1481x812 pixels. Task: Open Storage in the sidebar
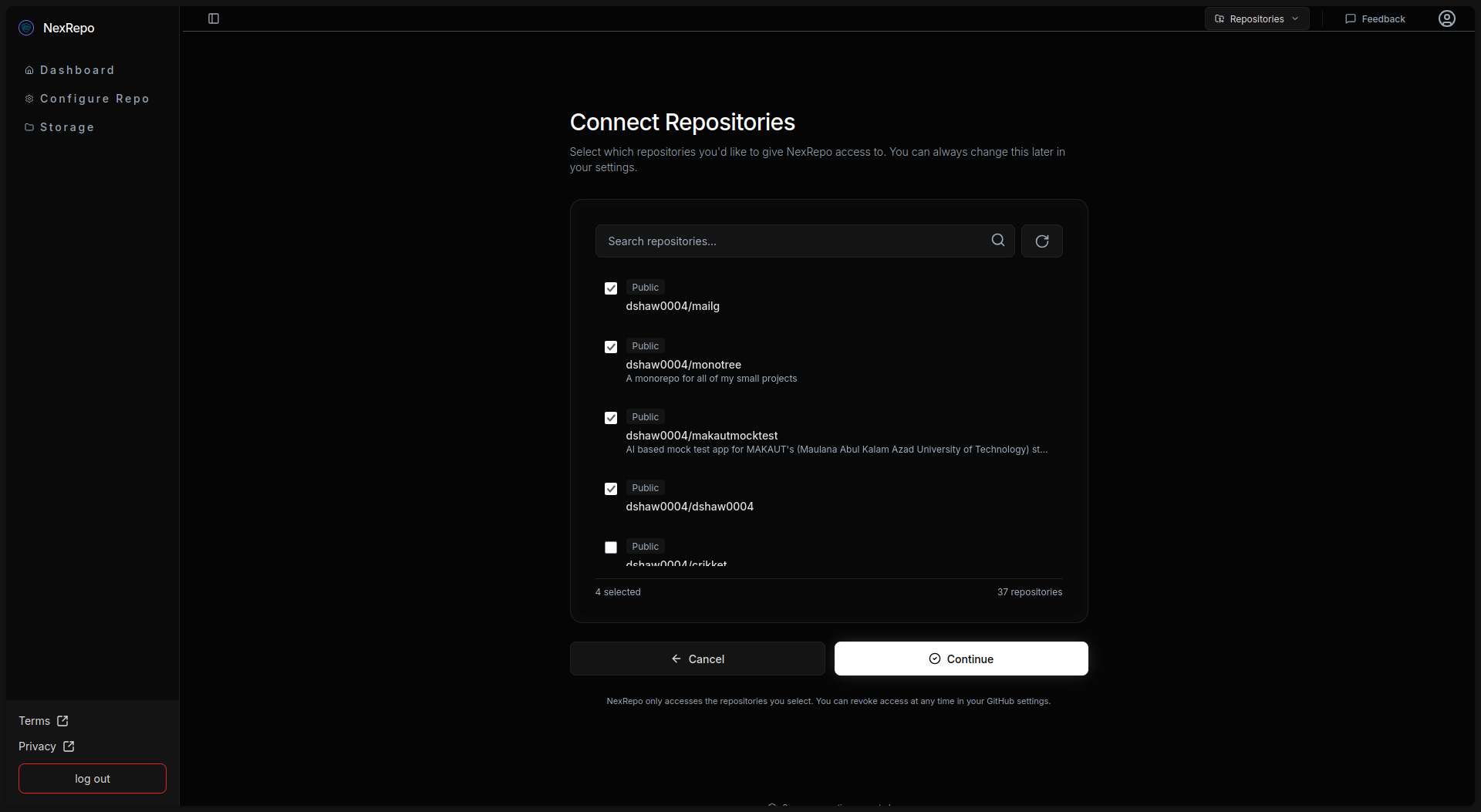[59, 127]
